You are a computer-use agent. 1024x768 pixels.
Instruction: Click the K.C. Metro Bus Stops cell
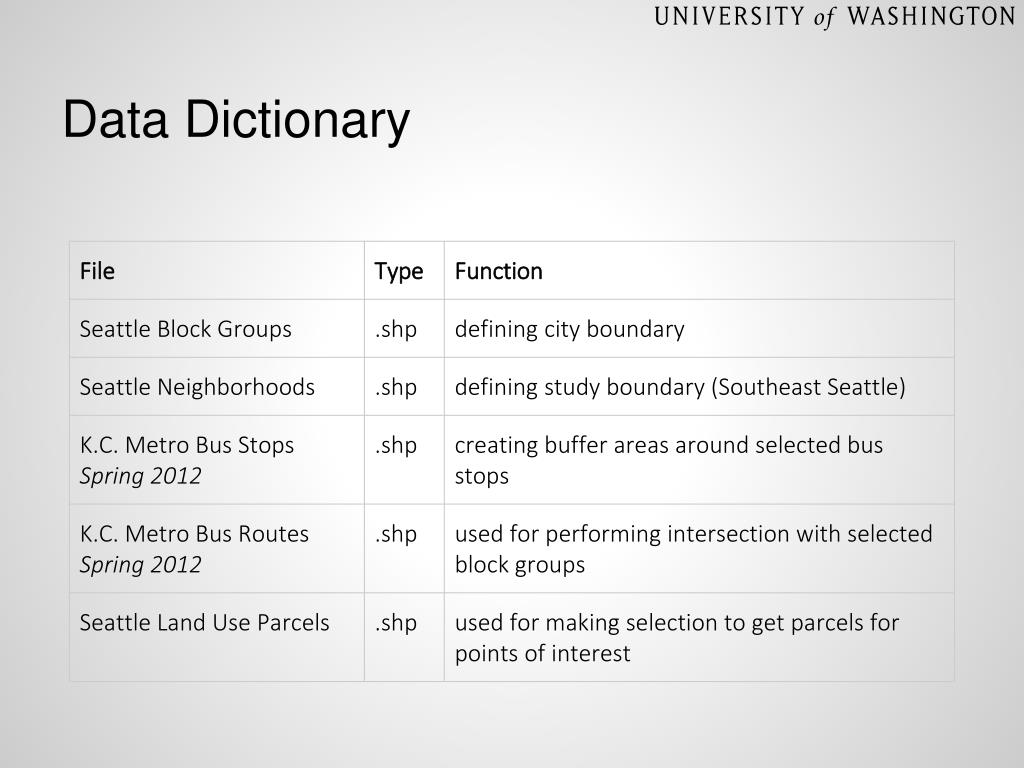187,445
